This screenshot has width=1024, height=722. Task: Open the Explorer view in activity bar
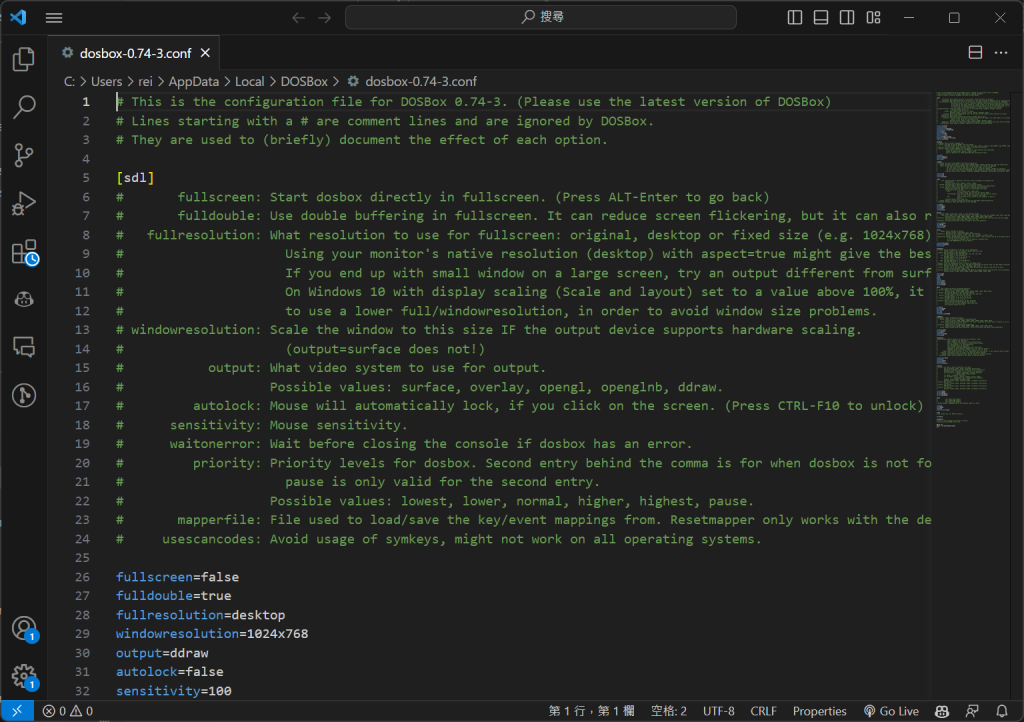[24, 59]
